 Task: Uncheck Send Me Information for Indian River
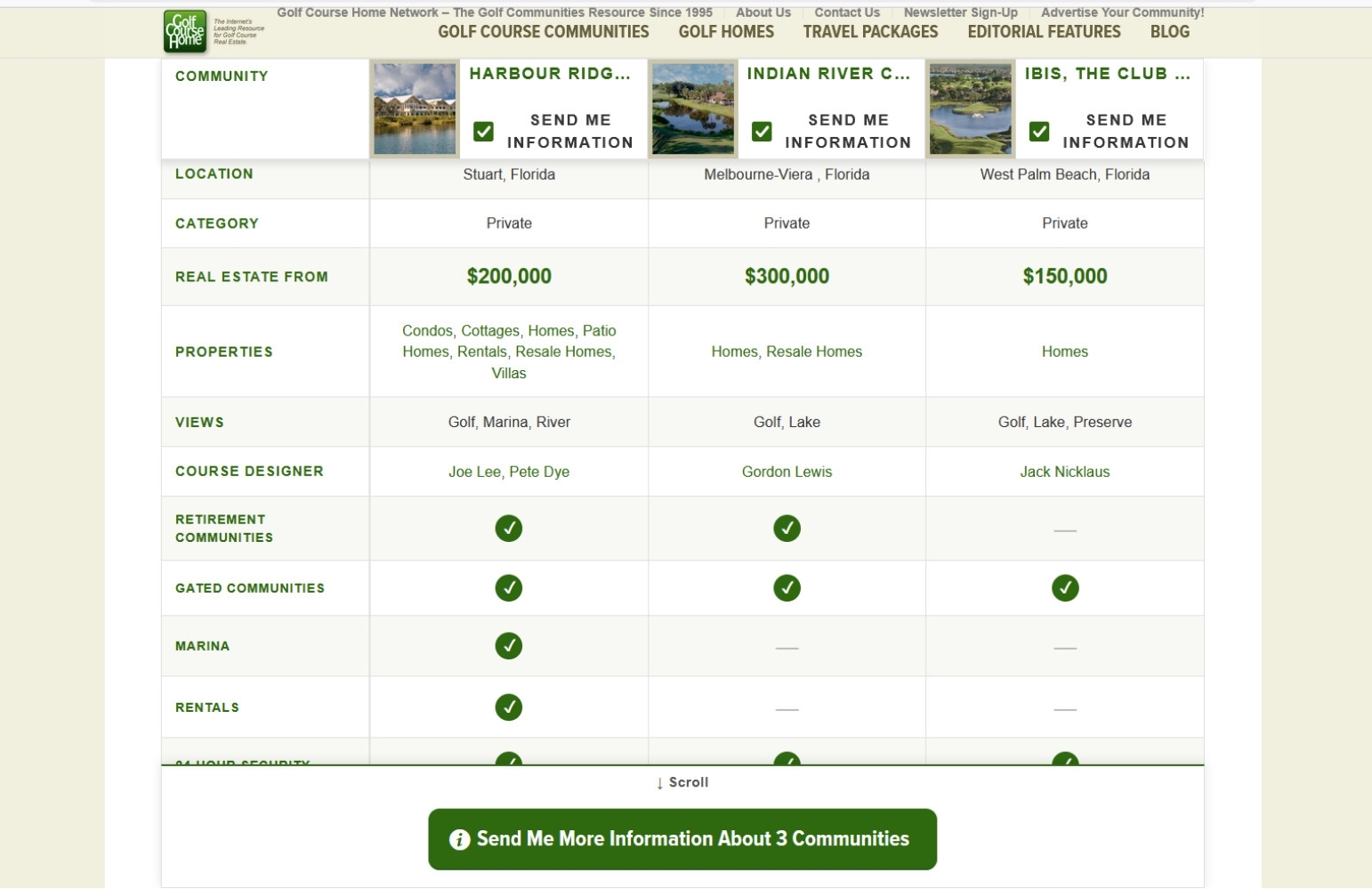pos(762,131)
